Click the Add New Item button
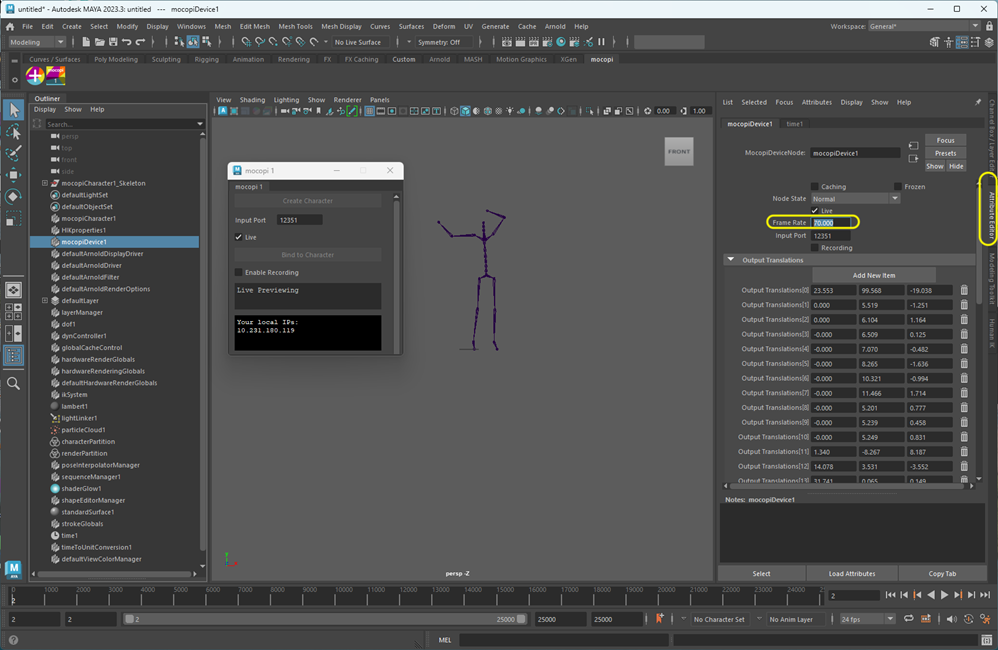The image size is (998, 650). [x=873, y=275]
